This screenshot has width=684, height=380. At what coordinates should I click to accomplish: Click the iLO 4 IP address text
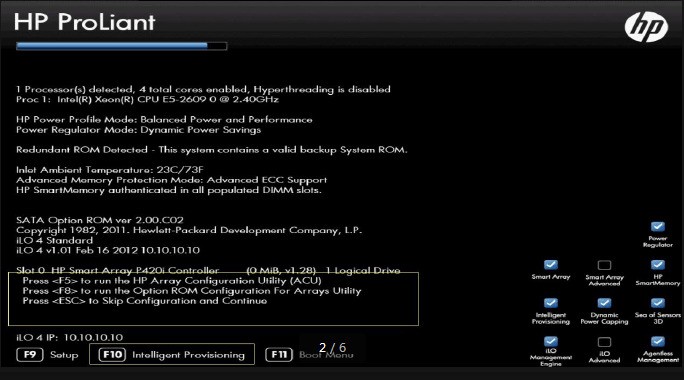69,337
